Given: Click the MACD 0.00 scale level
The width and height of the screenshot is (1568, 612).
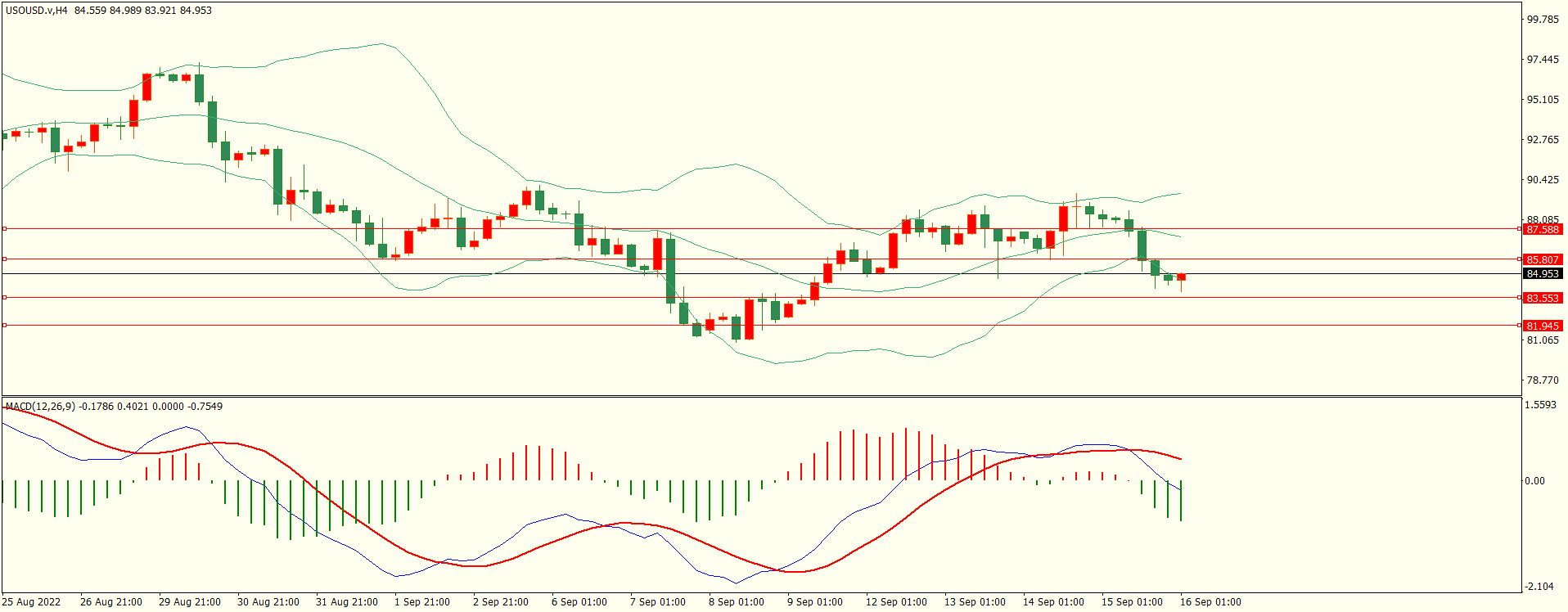Looking at the screenshot, I should (x=1535, y=481).
